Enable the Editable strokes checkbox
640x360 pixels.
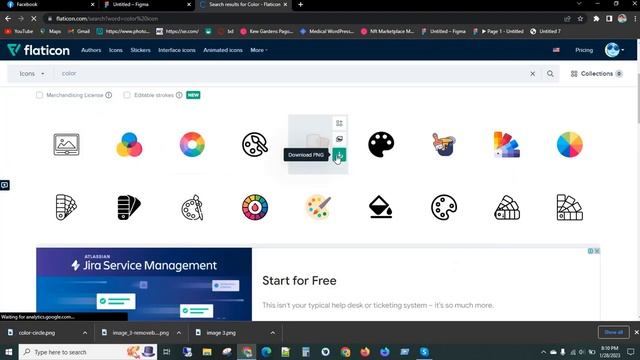point(127,95)
